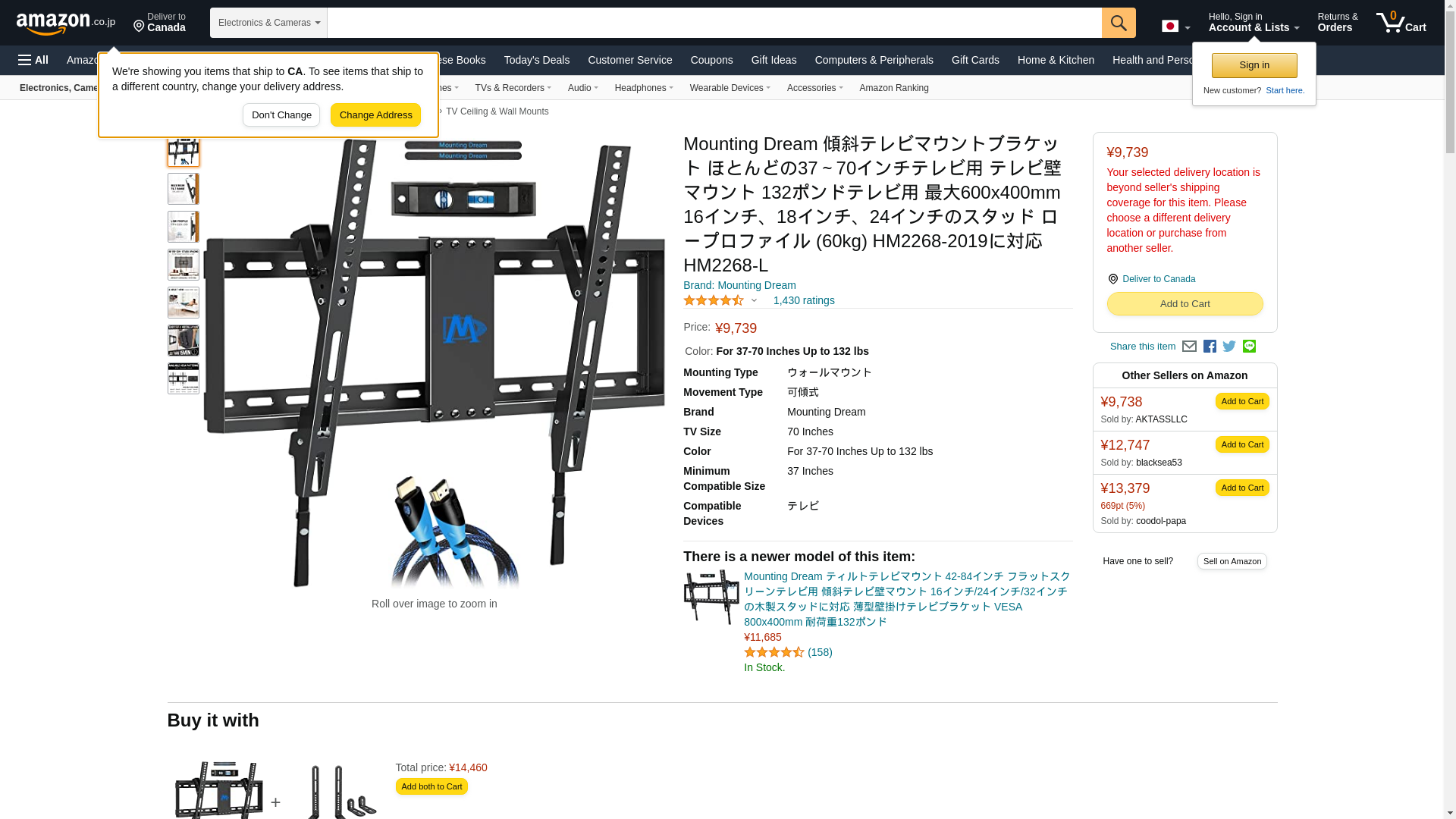The height and width of the screenshot is (819, 1456).
Task: Share this item on Twitter
Action: click(x=1228, y=347)
